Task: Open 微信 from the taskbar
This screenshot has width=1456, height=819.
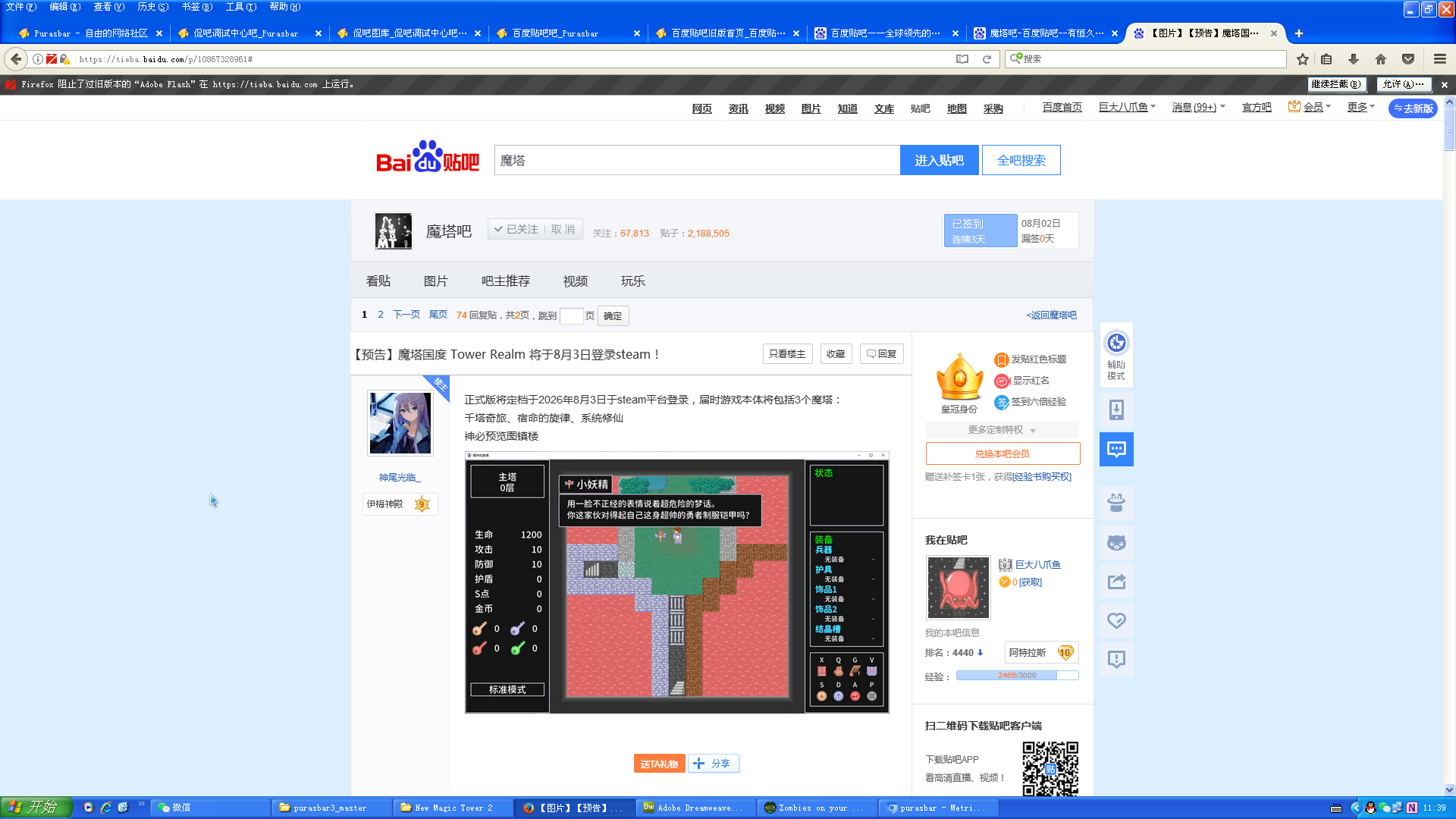Action: click(210, 808)
